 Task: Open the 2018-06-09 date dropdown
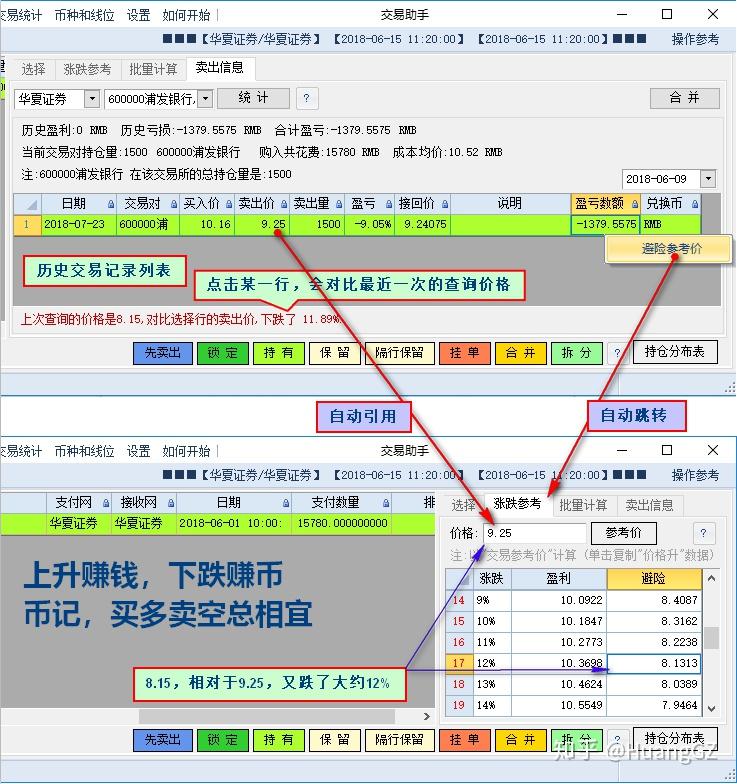click(x=708, y=178)
